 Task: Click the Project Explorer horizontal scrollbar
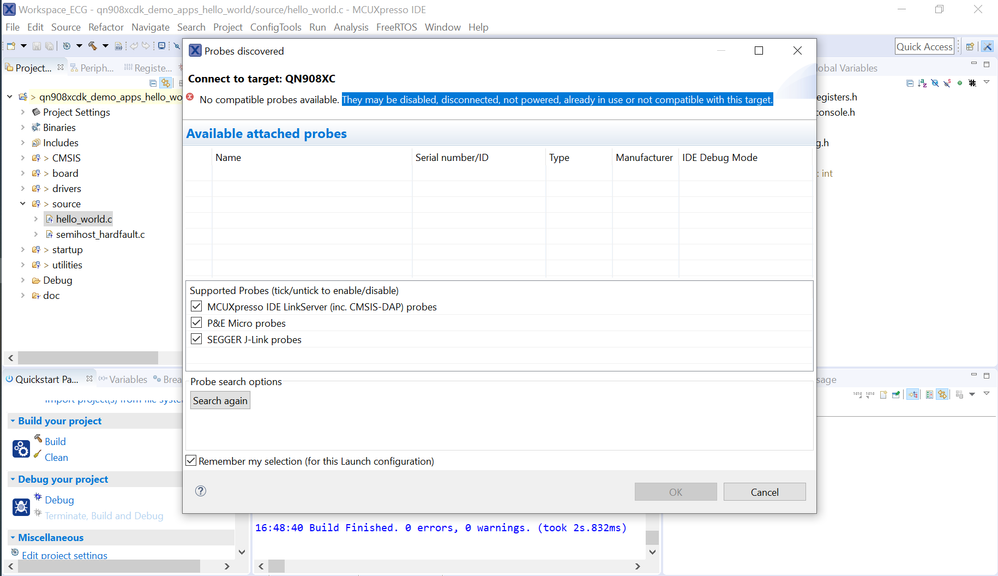click(88, 358)
